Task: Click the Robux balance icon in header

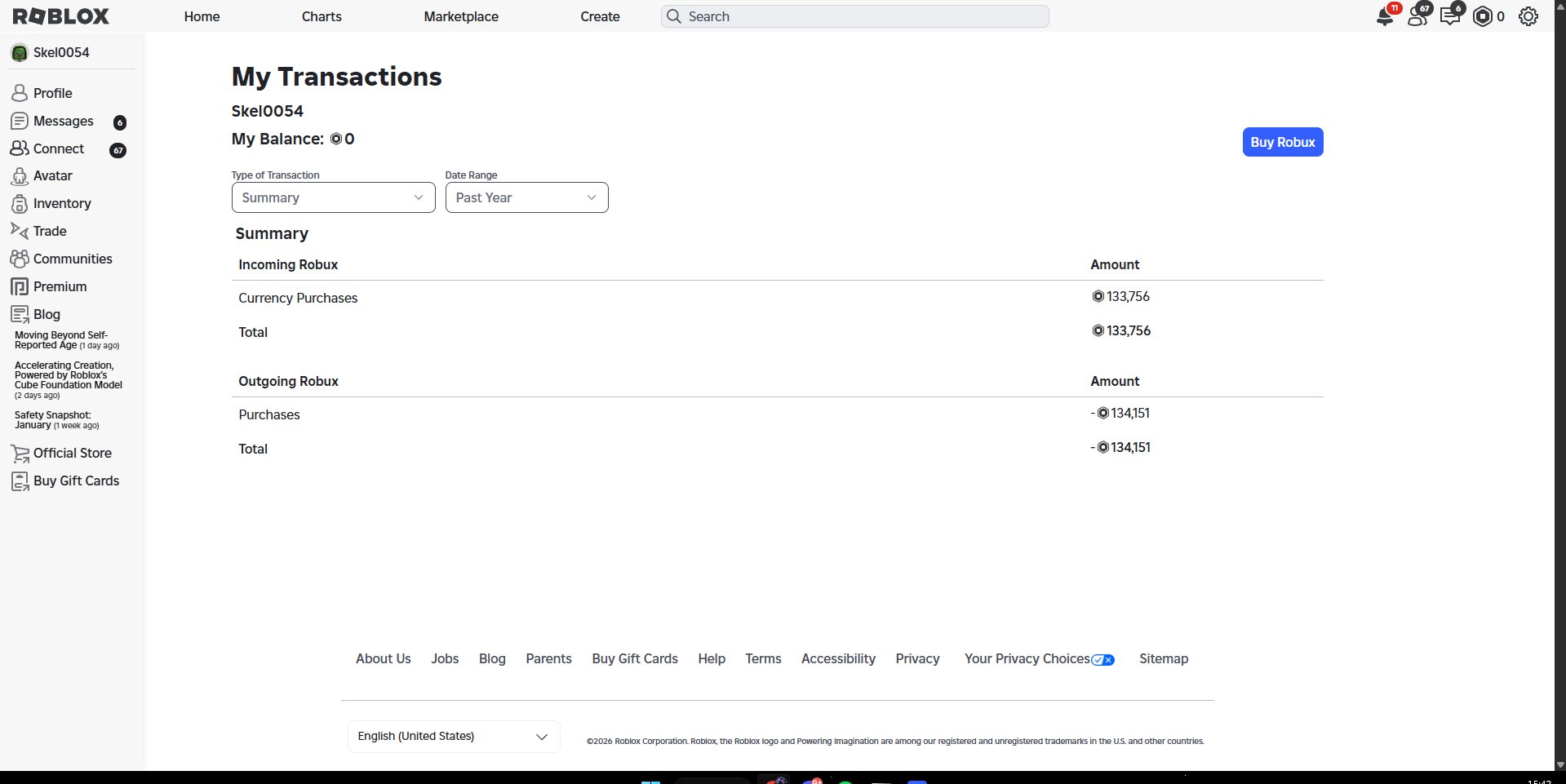Action: click(x=1483, y=16)
